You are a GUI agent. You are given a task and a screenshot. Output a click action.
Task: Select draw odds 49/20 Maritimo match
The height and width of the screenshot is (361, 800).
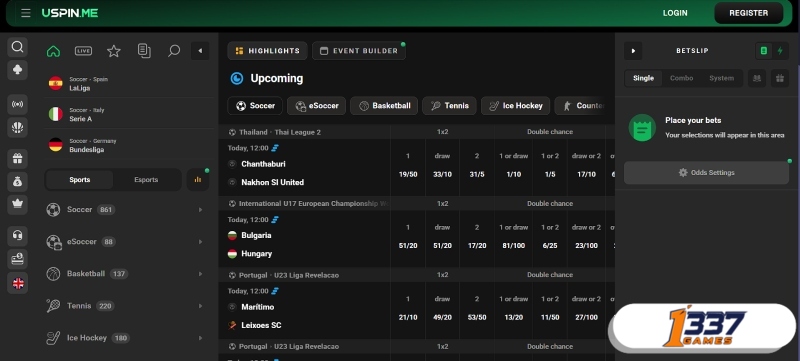[442, 310]
